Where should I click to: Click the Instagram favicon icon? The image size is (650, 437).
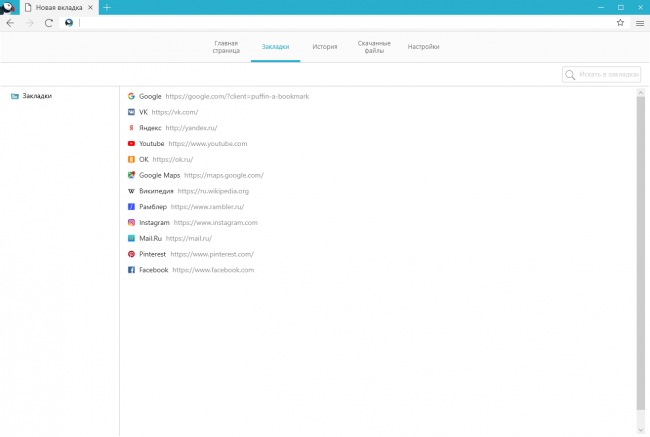point(131,223)
